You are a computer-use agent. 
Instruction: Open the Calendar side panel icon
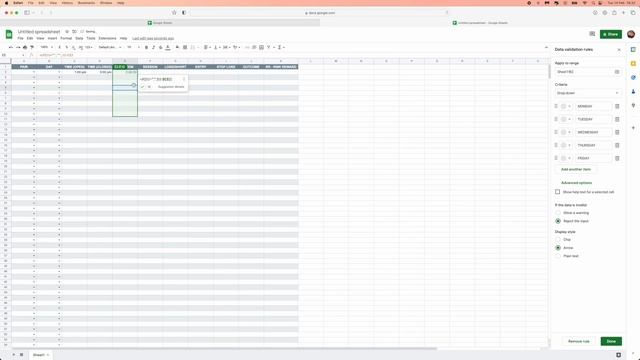tap(633, 49)
